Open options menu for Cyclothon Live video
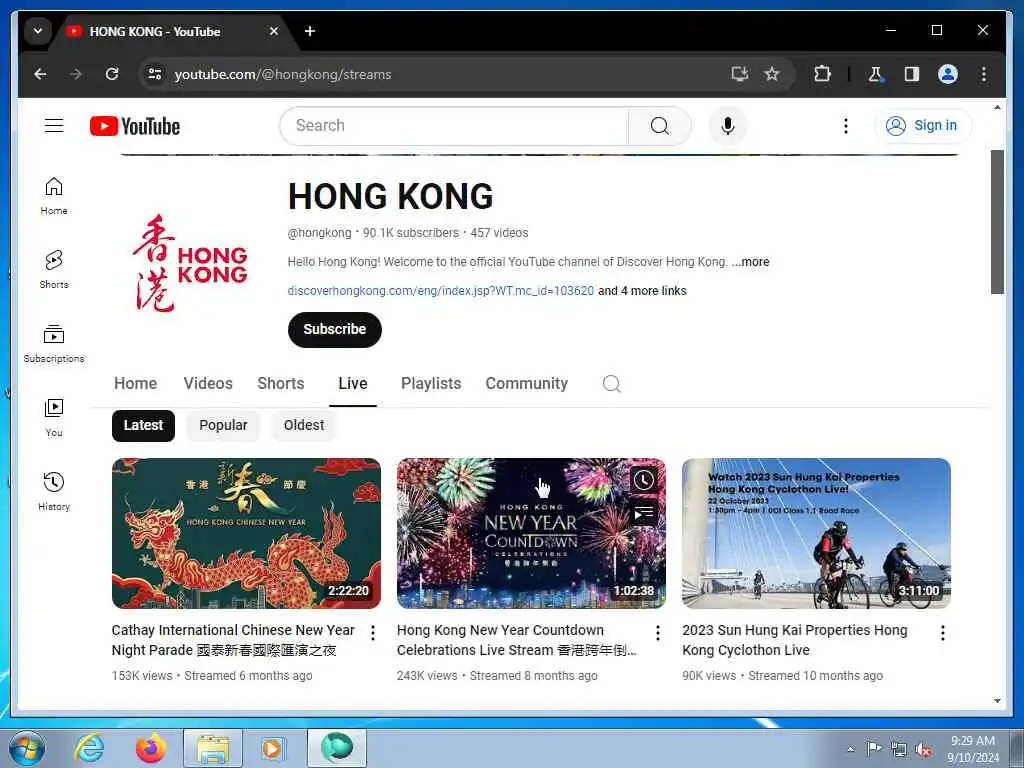 pyautogui.click(x=942, y=632)
